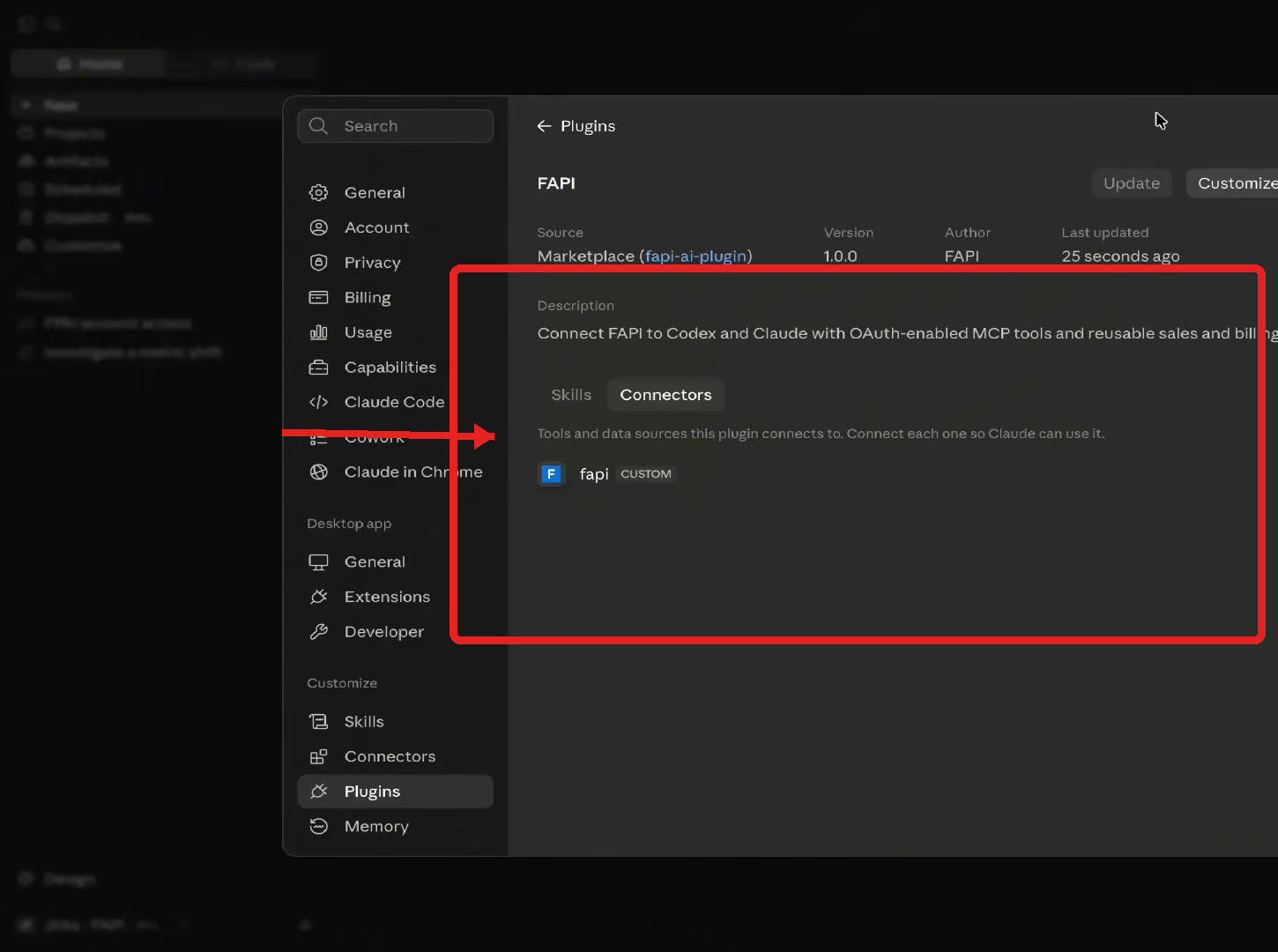
Task: Click the "Connect FAPI to Codex" description text
Action: 906,333
